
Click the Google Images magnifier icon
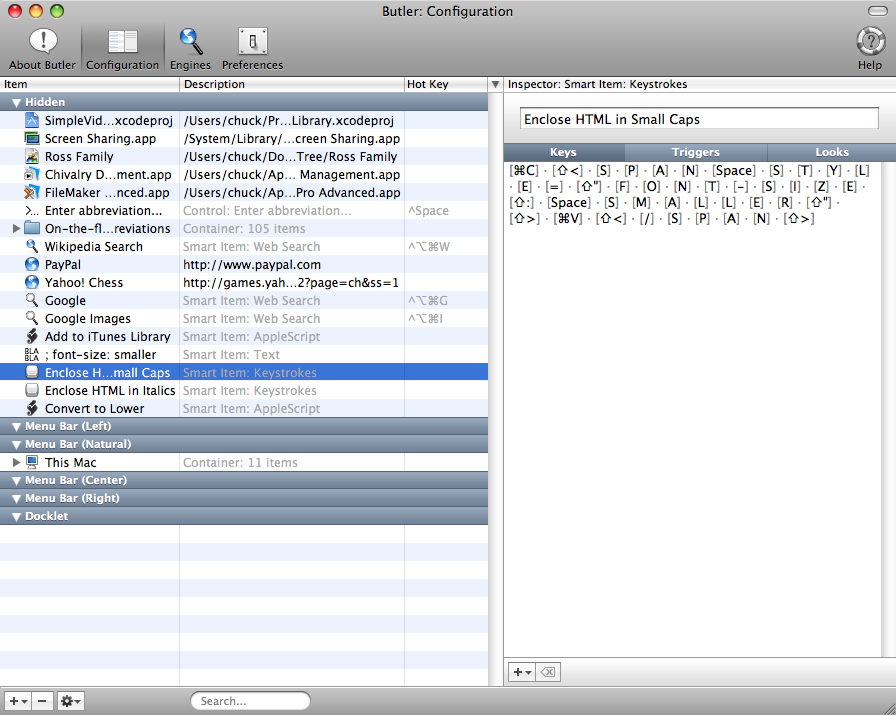click(x=32, y=318)
